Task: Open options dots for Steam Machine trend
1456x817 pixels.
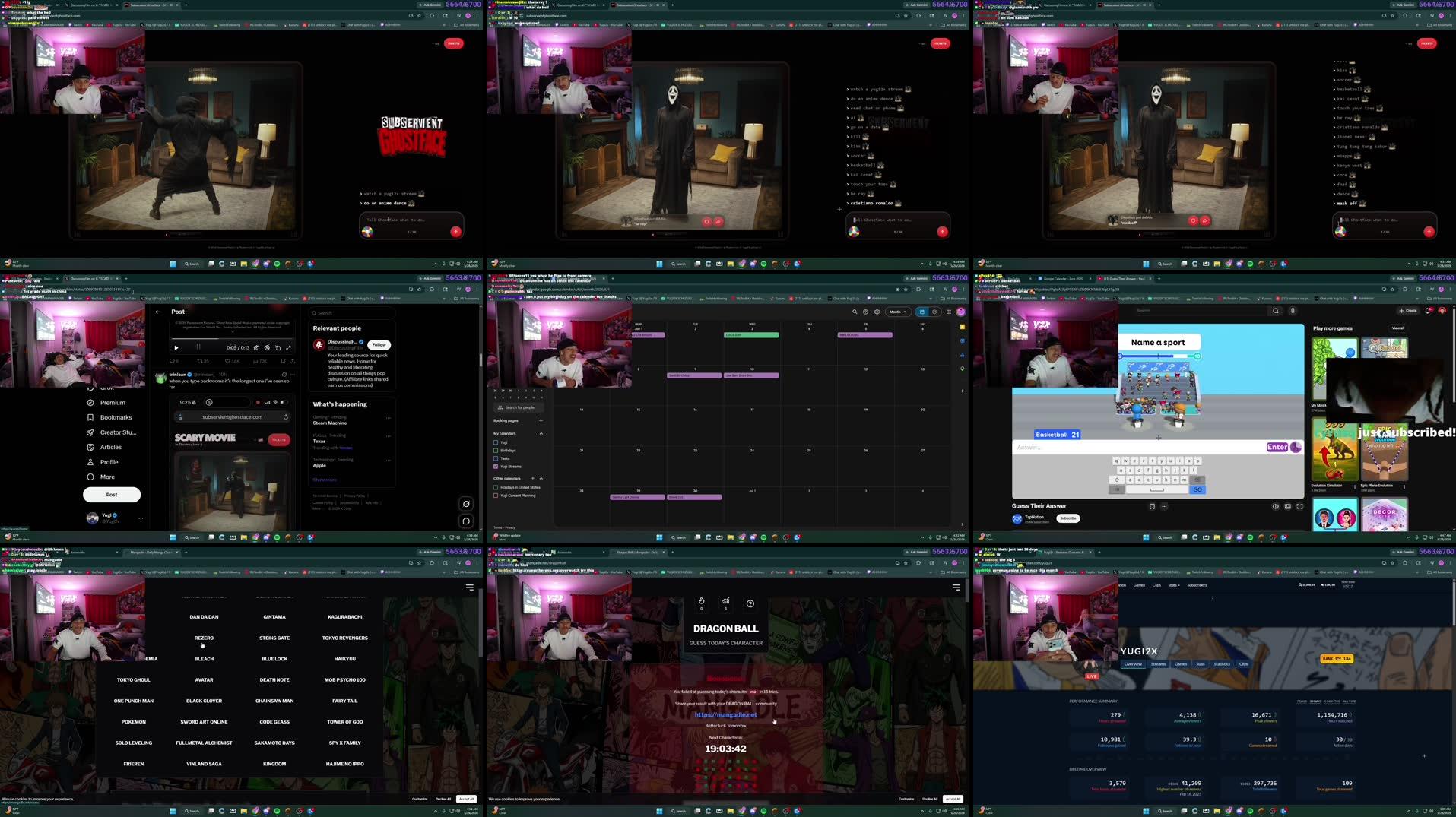Action: [x=389, y=418]
